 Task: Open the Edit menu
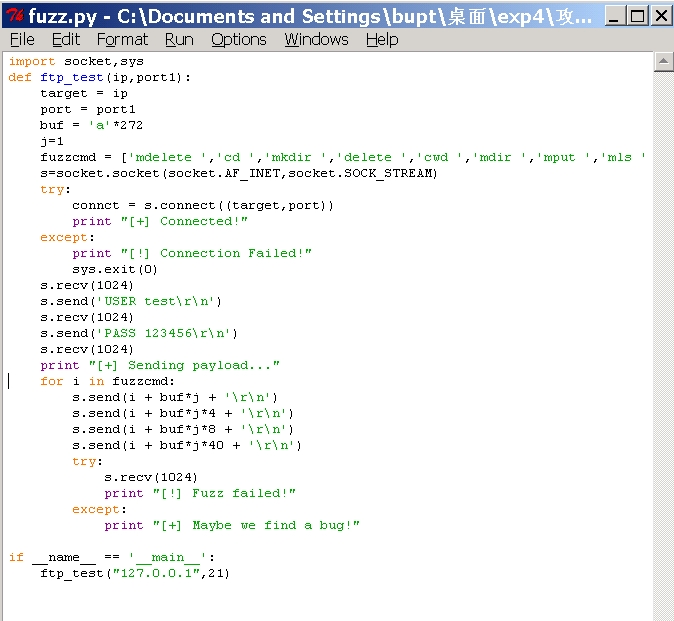tap(66, 39)
